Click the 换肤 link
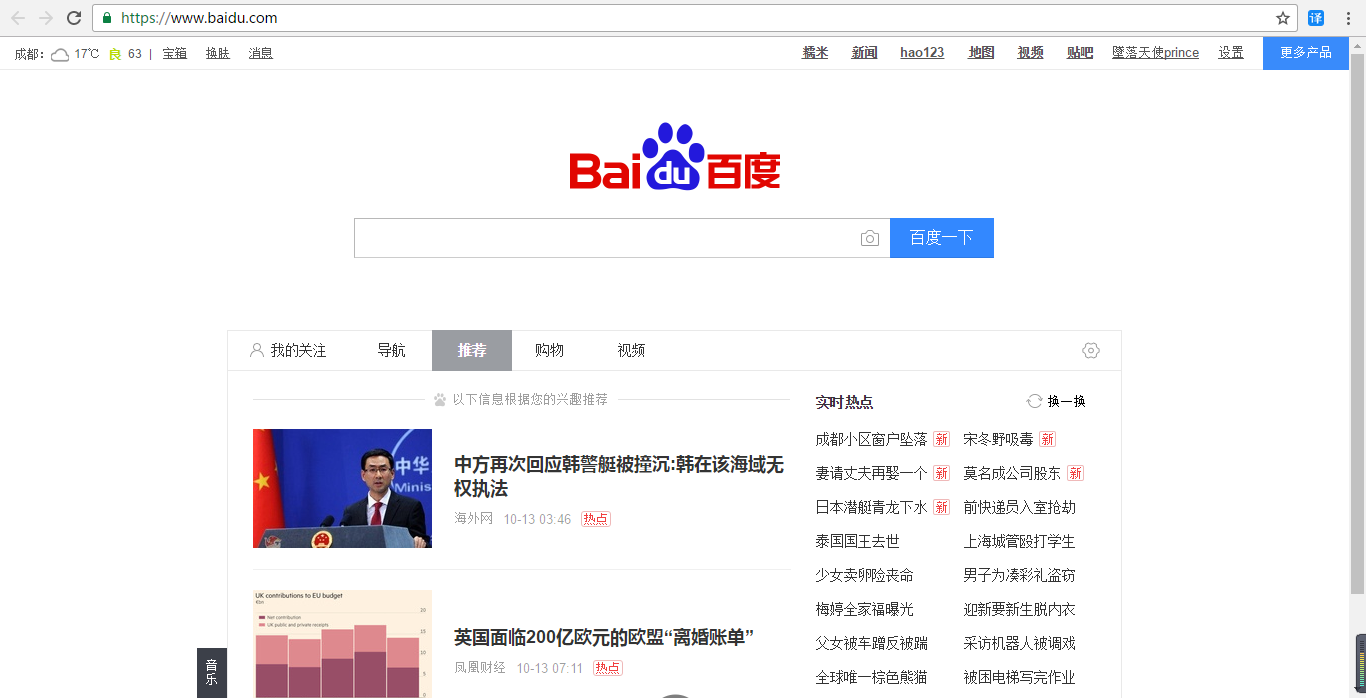This screenshot has height=698, width=1366. (x=218, y=54)
